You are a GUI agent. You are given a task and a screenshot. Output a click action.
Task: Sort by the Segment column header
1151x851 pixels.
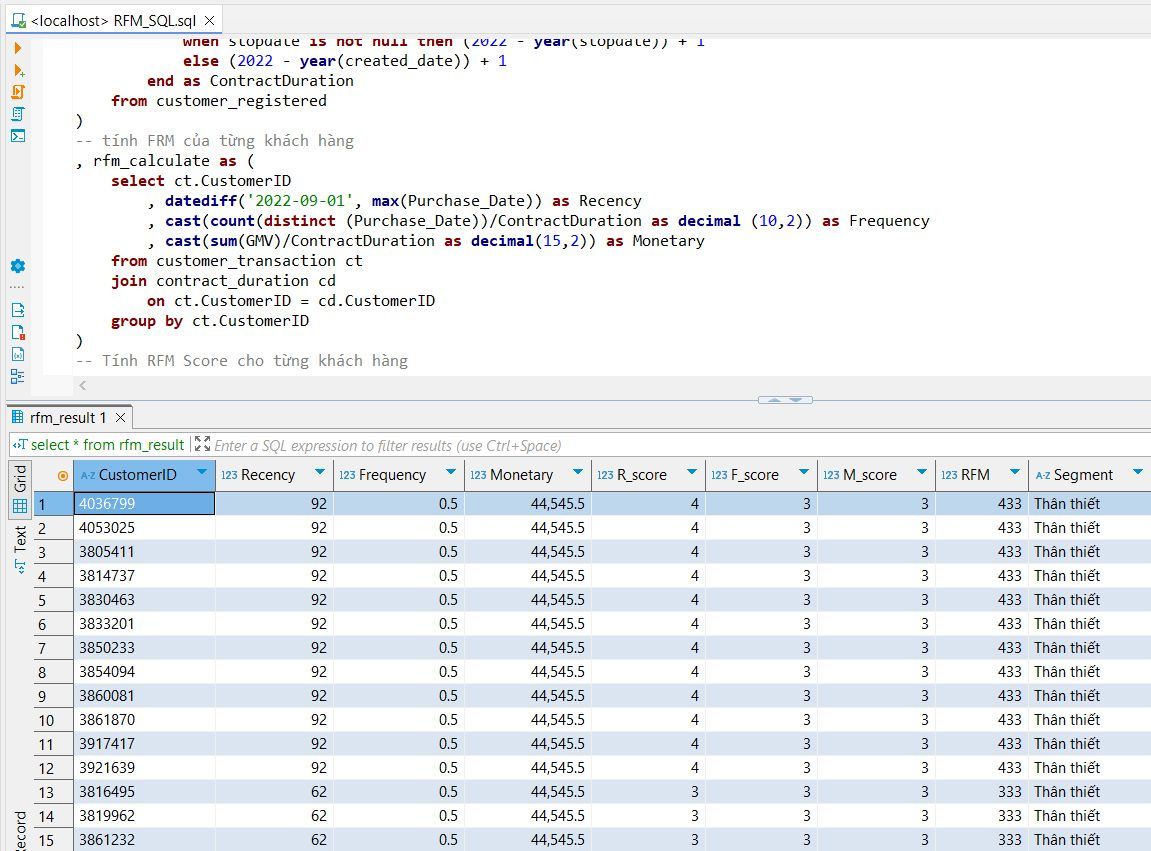(1083, 475)
